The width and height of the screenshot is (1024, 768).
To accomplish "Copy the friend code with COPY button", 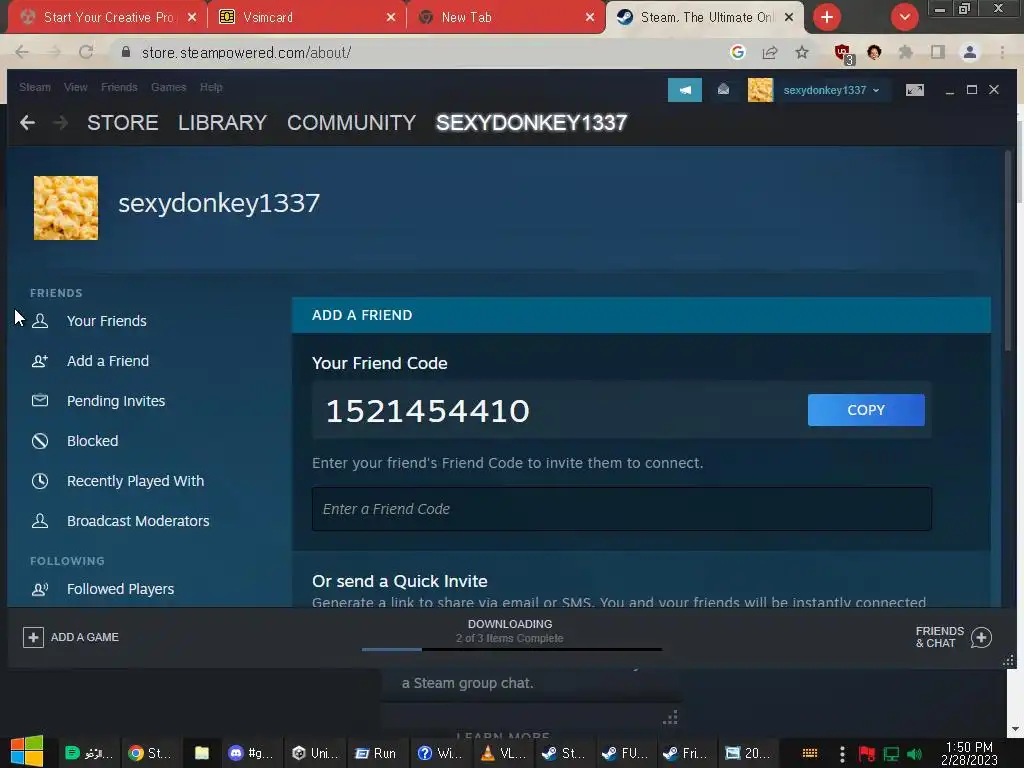I will click(x=866, y=410).
